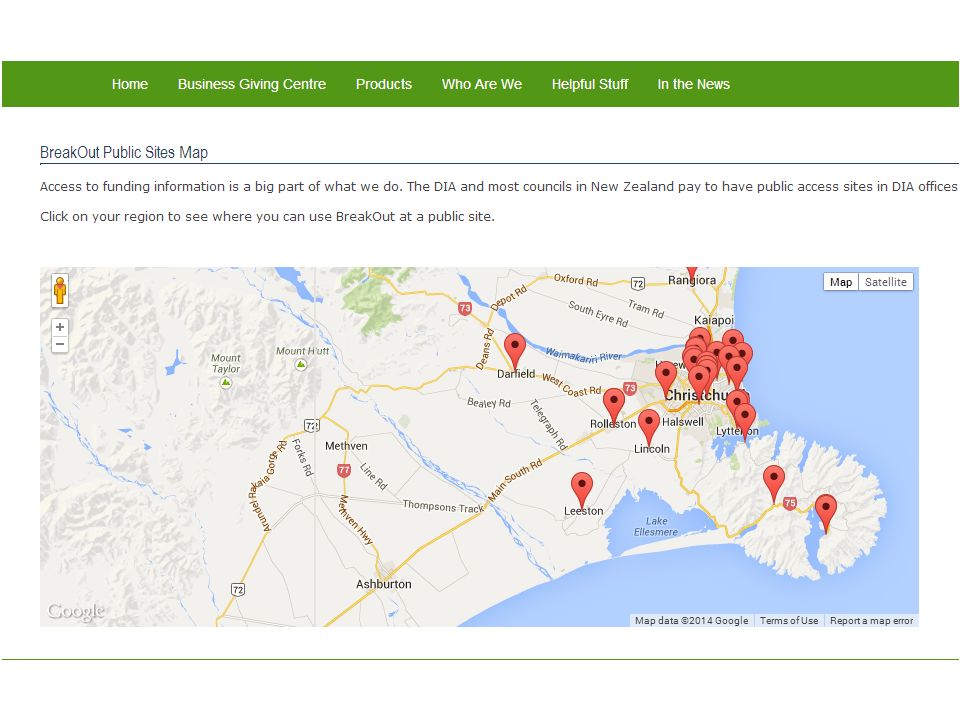Switch map to Map view
The image size is (960, 720).
(841, 282)
